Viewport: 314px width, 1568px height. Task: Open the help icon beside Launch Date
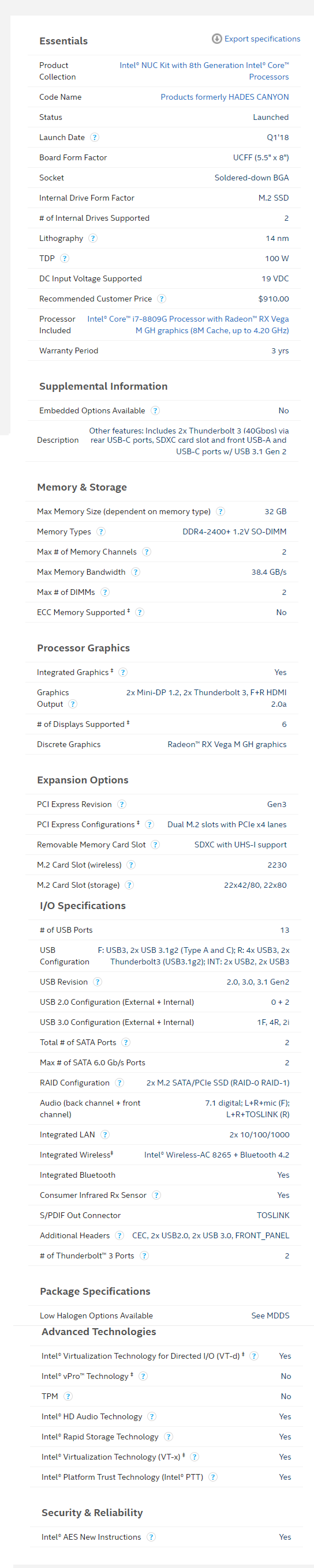[95, 138]
